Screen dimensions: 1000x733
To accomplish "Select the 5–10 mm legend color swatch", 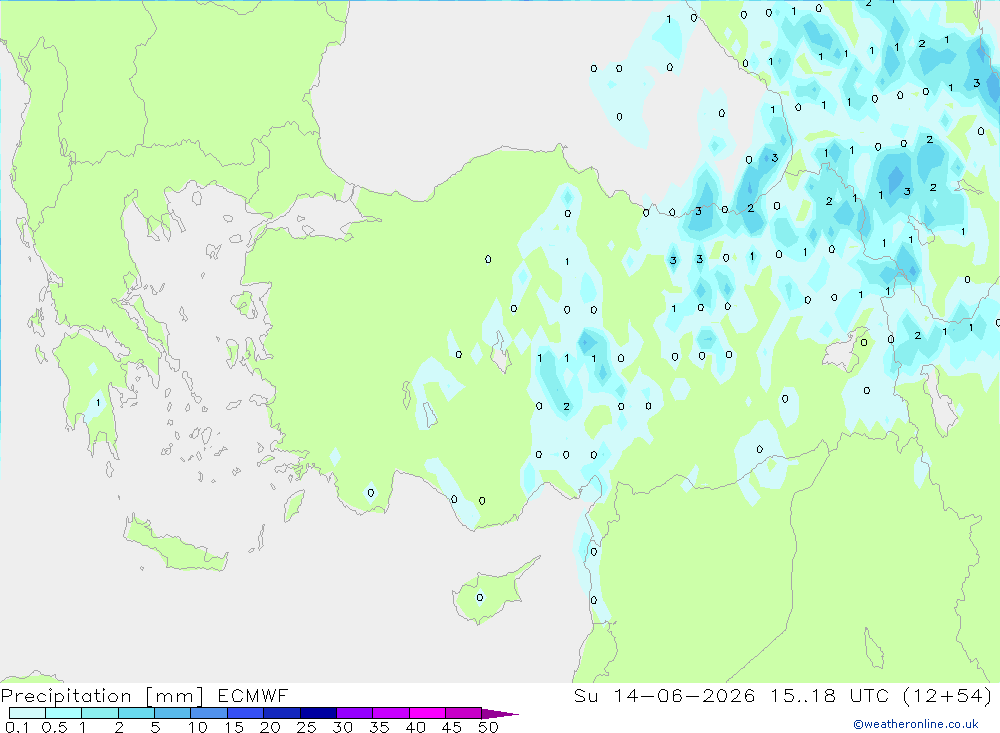I will (x=173, y=713).
